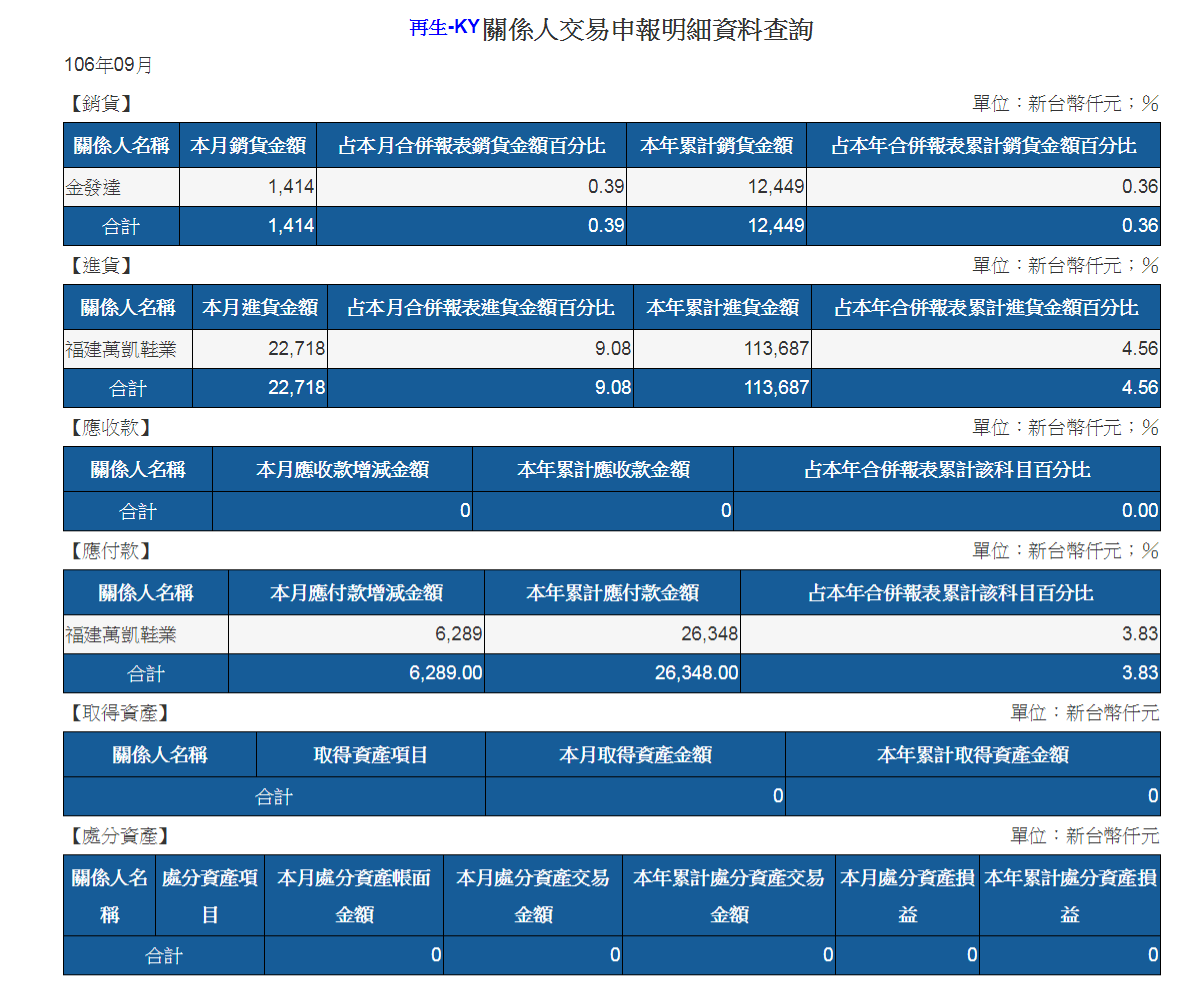Click the 本月取得資產金額 column header
The width and height of the screenshot is (1181, 984).
click(x=635, y=755)
